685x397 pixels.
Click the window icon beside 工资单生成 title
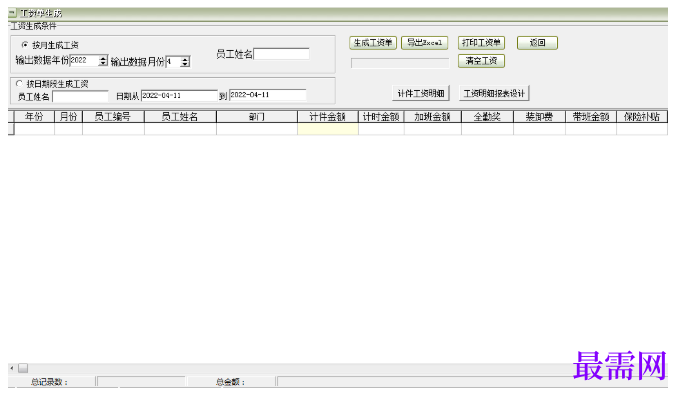point(12,14)
